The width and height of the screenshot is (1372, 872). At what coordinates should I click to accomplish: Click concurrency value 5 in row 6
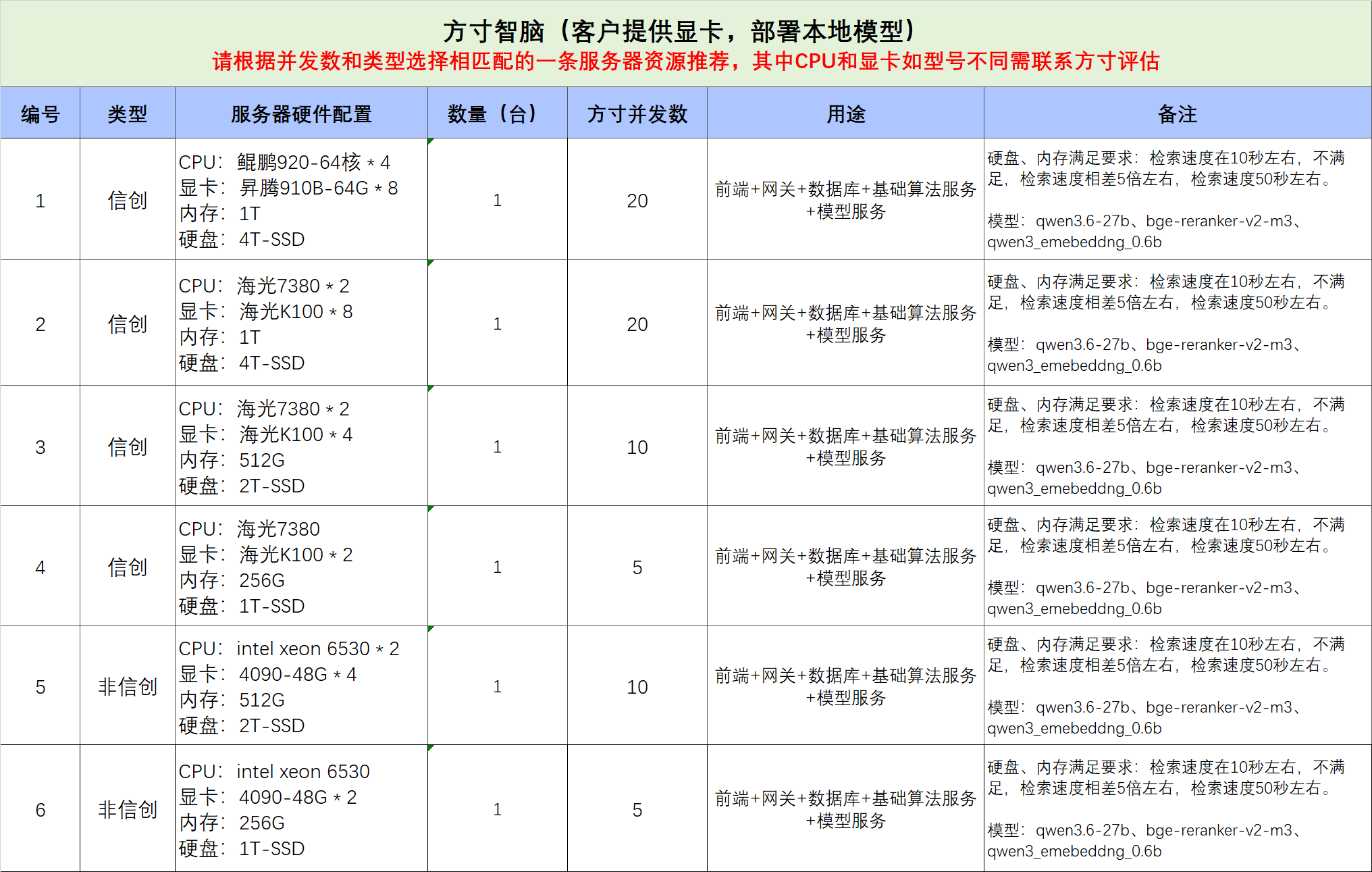tap(637, 809)
